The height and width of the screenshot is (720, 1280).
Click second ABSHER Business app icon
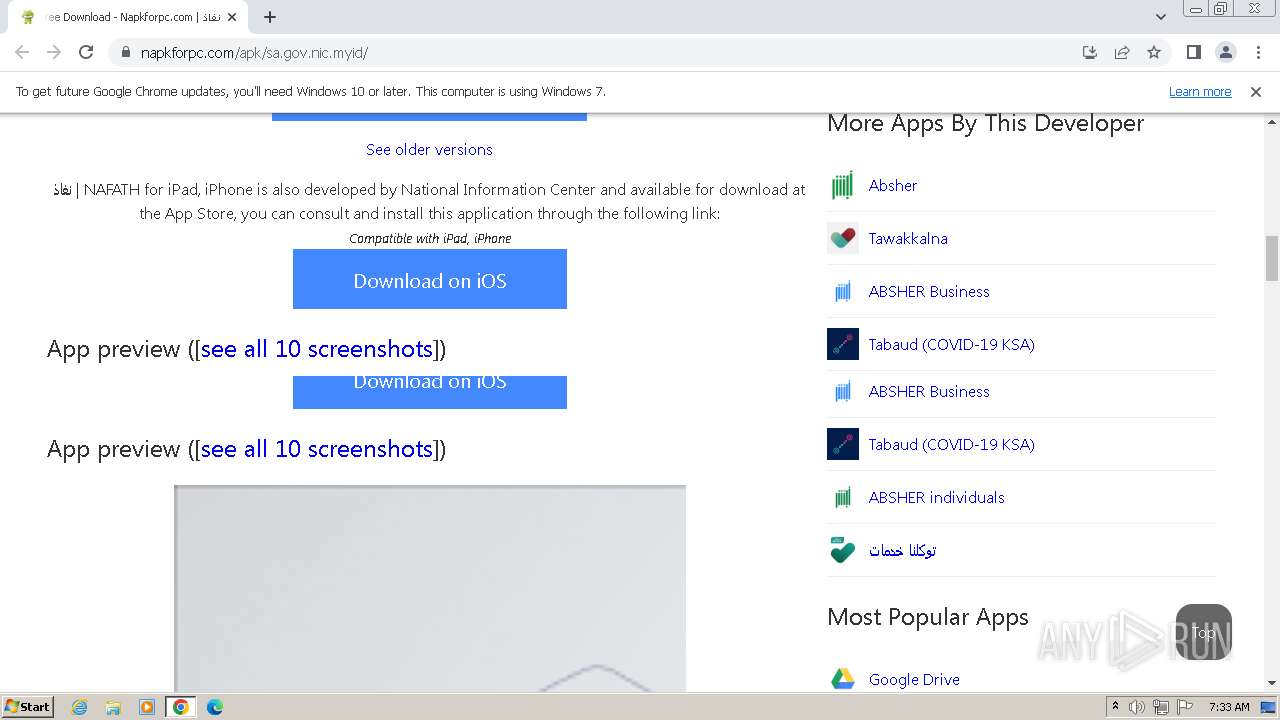(843, 391)
